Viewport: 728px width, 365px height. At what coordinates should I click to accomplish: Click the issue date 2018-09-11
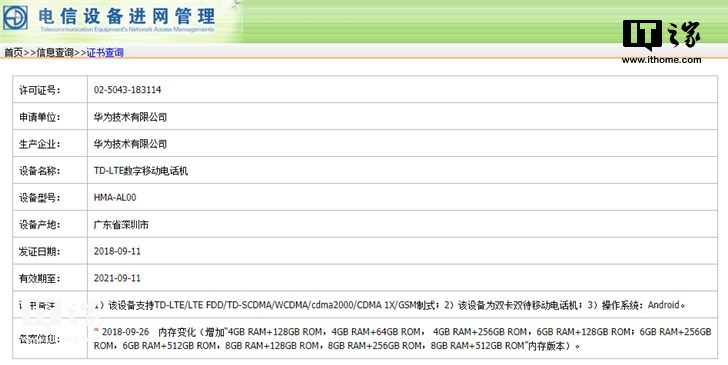[117, 251]
